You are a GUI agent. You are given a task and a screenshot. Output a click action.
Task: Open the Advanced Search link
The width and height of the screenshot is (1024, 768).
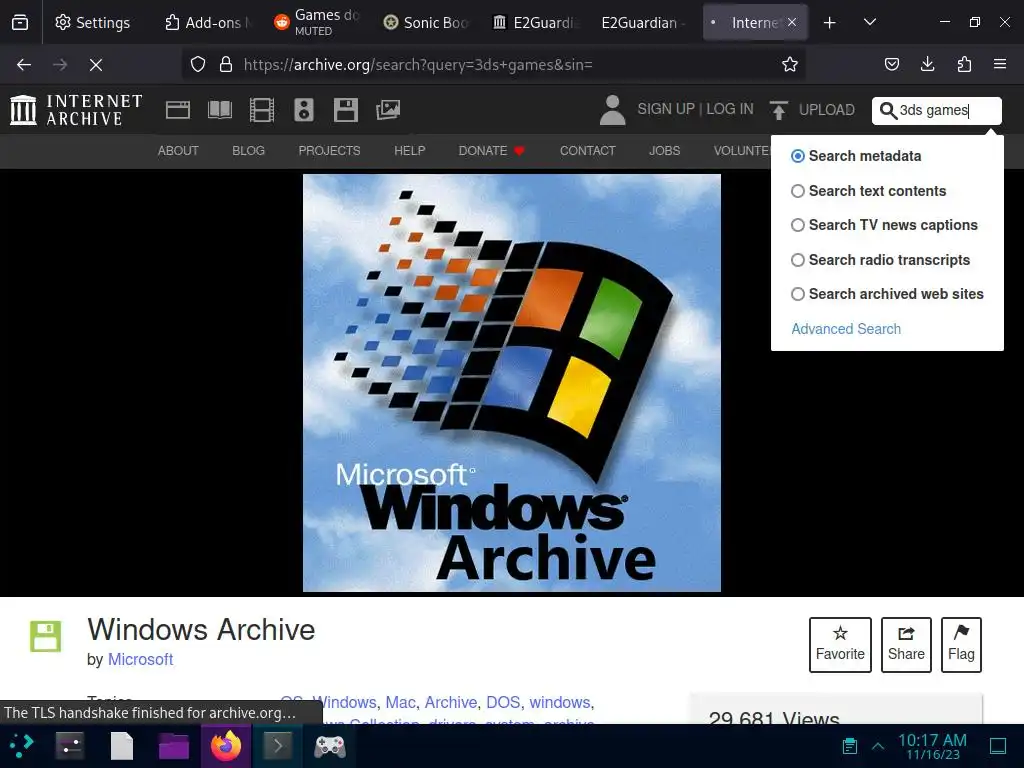846,329
